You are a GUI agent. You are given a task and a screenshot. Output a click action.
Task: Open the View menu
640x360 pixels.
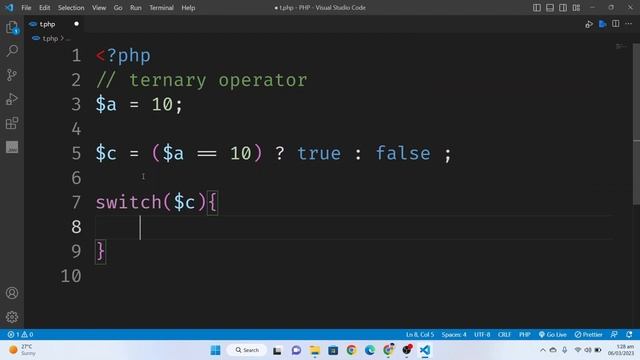tap(99, 8)
